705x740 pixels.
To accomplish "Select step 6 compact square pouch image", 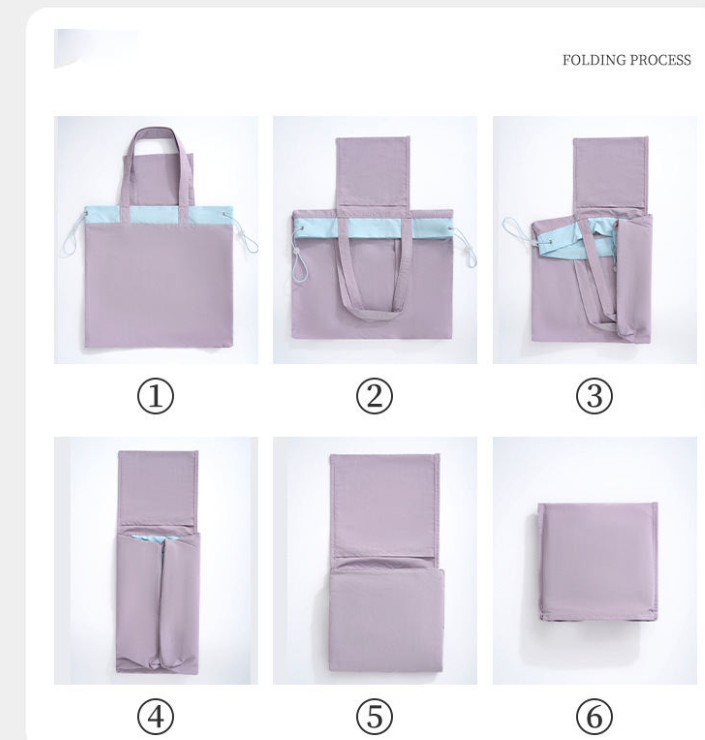I will tap(595, 561).
